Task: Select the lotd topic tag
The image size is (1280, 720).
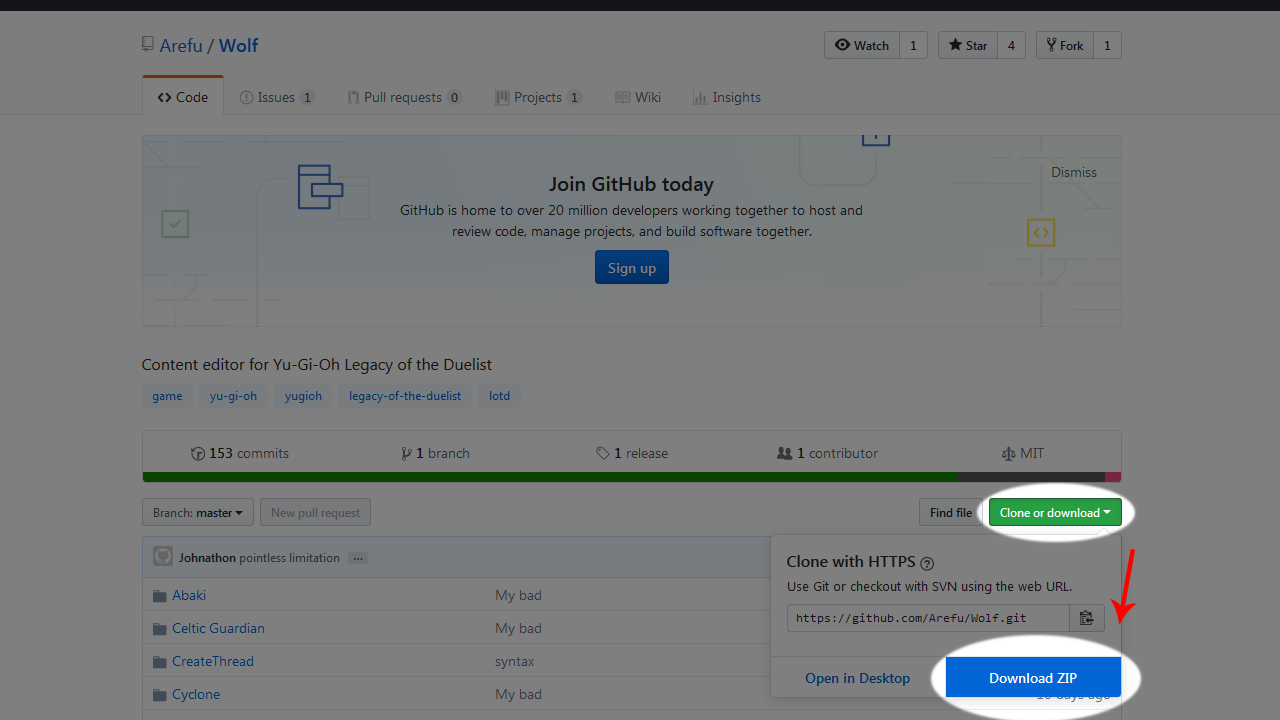Action: click(x=499, y=396)
